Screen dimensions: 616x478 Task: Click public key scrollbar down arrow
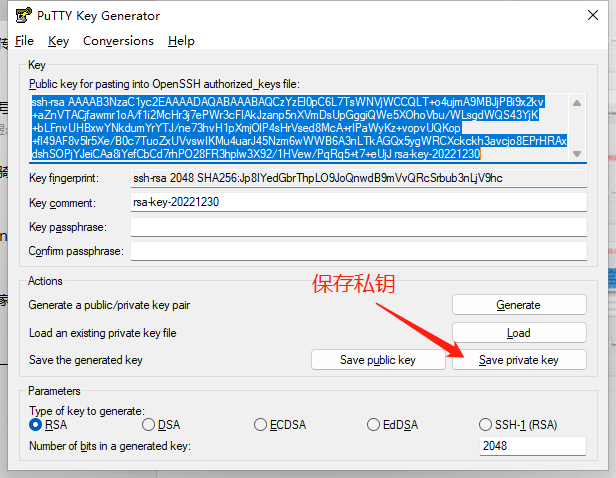[x=576, y=153]
